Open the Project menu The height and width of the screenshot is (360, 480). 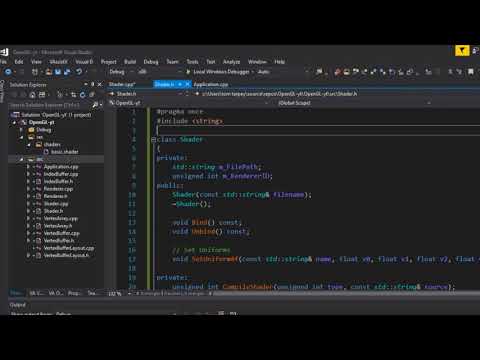[109, 62]
